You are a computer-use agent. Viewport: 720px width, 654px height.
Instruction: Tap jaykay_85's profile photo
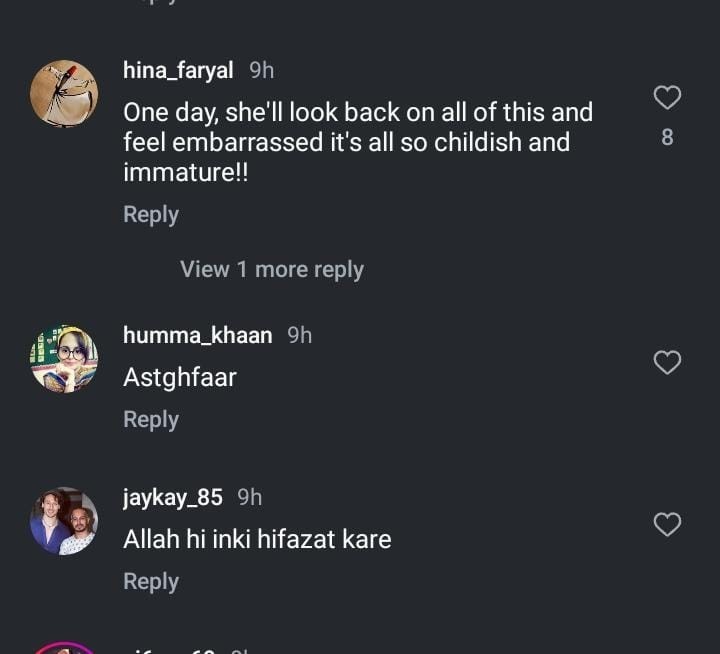(64, 521)
